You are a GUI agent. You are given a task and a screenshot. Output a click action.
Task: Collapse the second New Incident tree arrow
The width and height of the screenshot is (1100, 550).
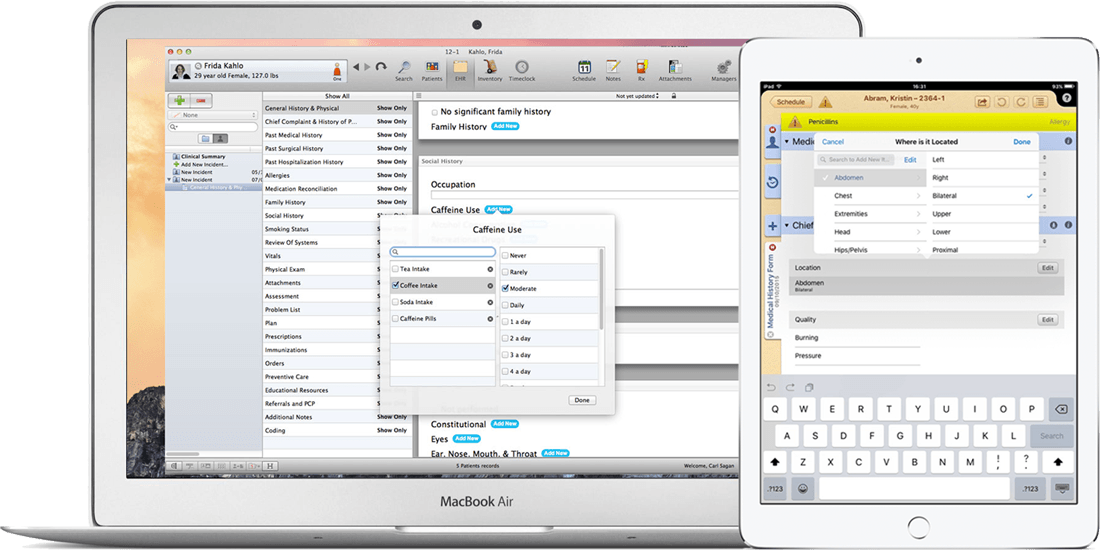[x=169, y=180]
